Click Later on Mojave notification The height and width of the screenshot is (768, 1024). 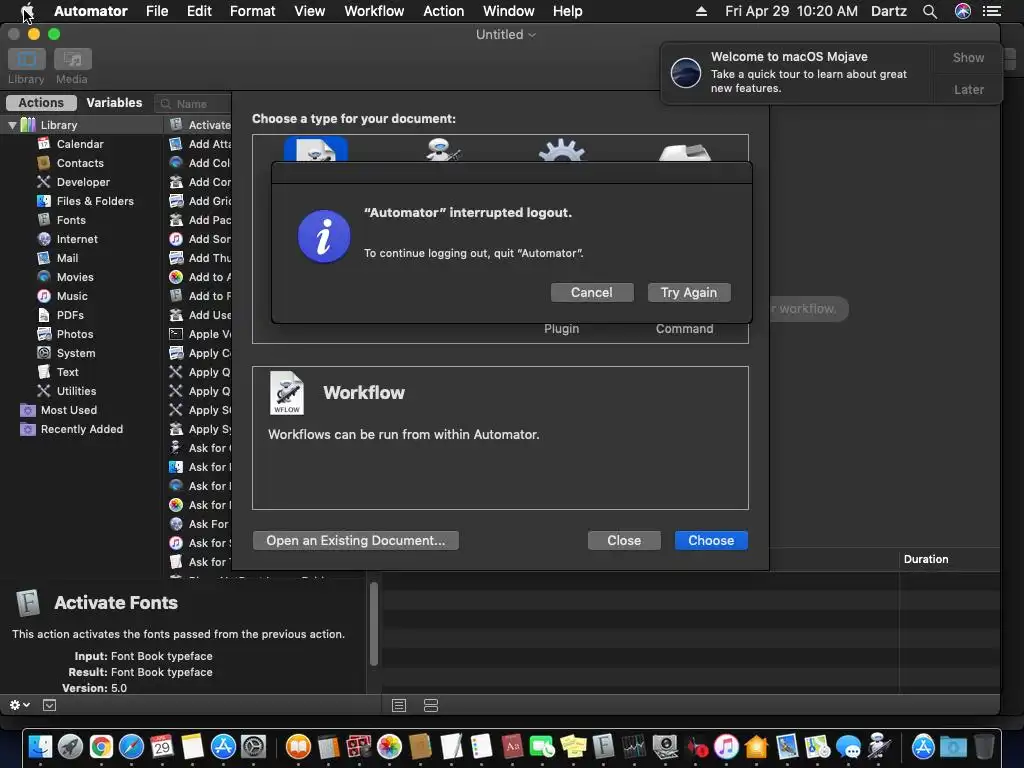(968, 89)
